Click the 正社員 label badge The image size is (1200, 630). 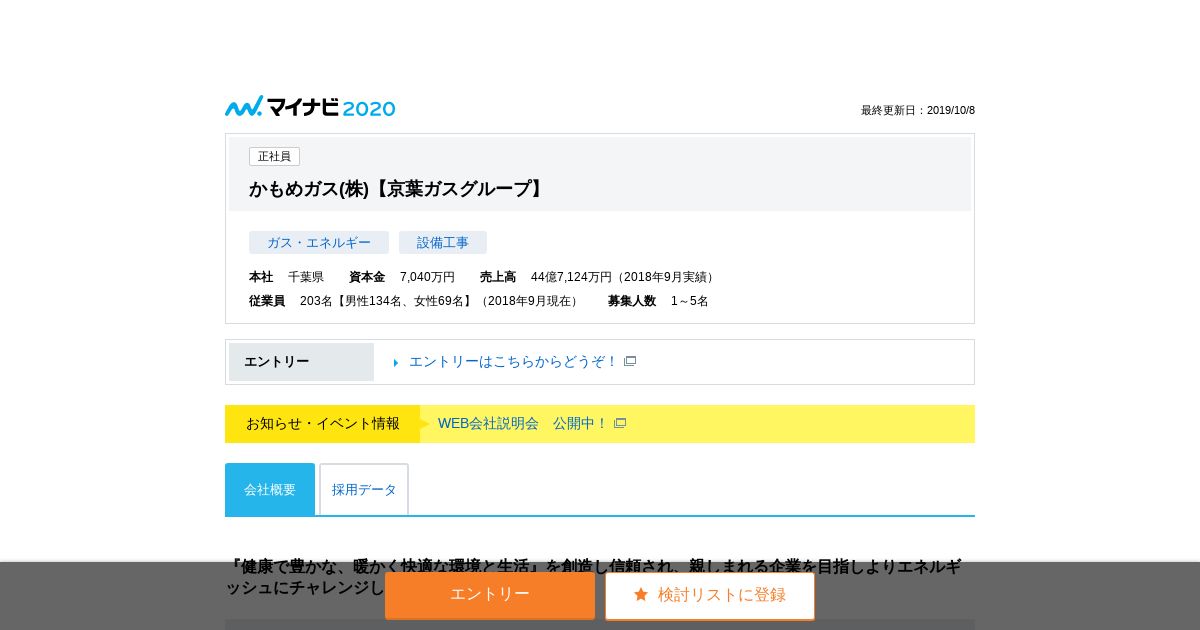274,157
